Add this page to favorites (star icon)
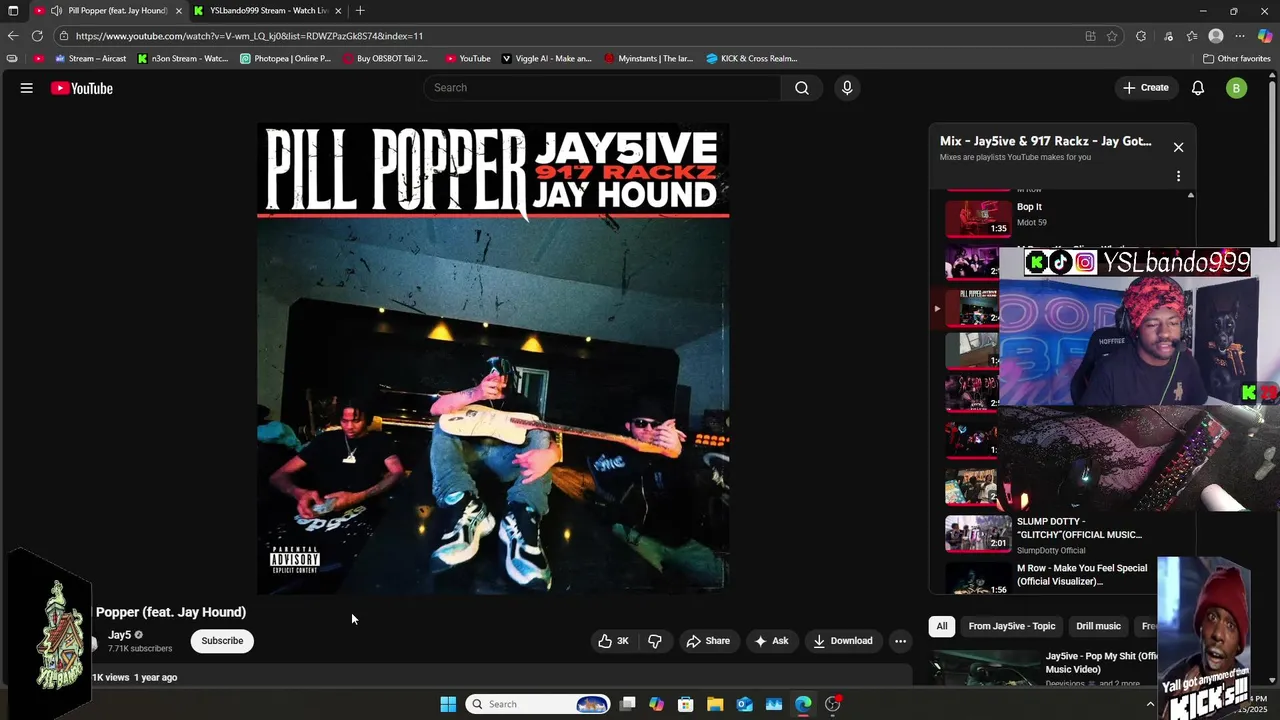 pos(1112,36)
